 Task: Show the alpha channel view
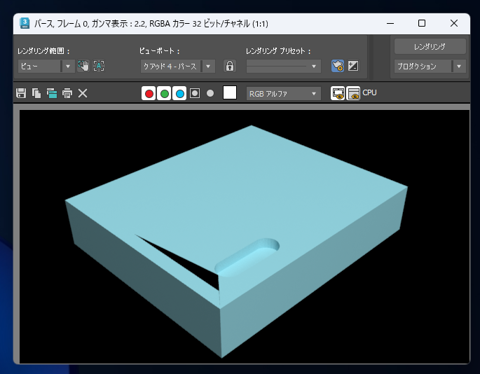195,93
